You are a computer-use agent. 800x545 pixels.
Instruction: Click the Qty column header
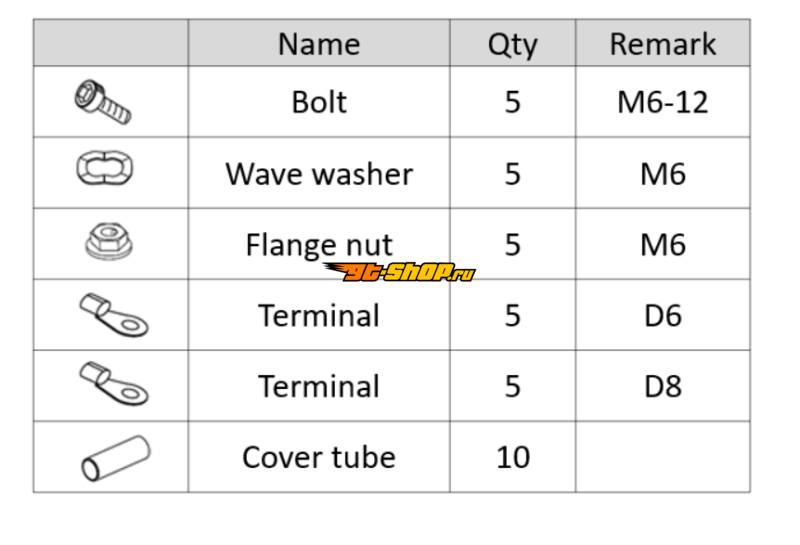coord(512,44)
